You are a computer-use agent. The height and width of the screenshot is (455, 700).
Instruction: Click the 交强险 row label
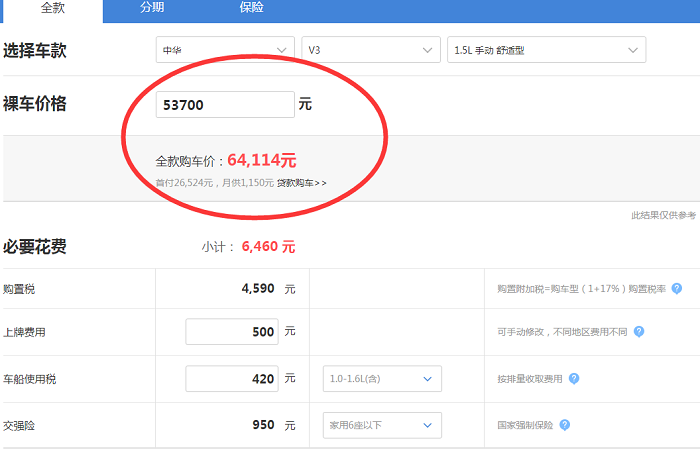click(19, 426)
